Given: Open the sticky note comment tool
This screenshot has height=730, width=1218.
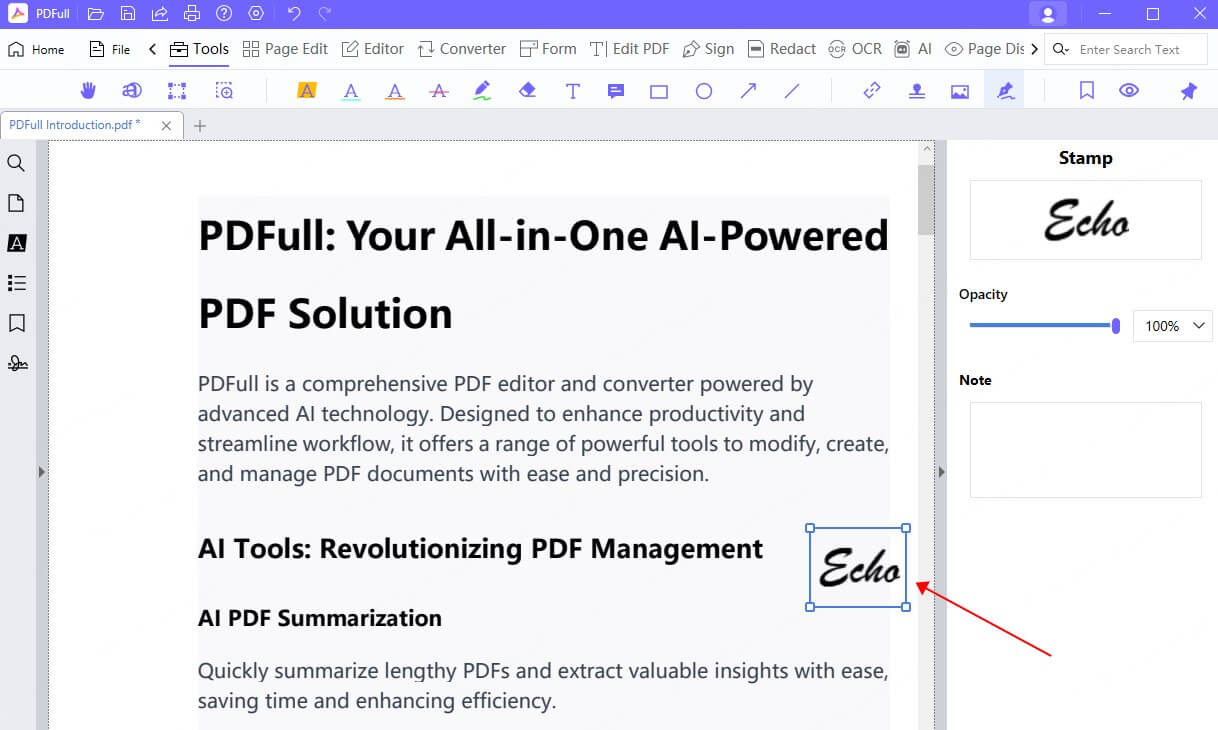Looking at the screenshot, I should pos(616,91).
